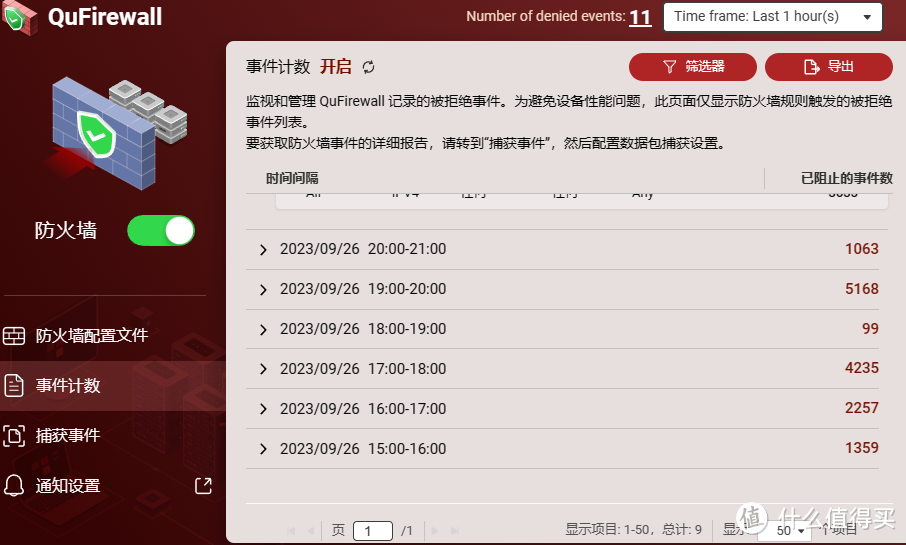The height and width of the screenshot is (545, 906).
Task: Click the 捕获事件 capture icon
Action: point(13,435)
